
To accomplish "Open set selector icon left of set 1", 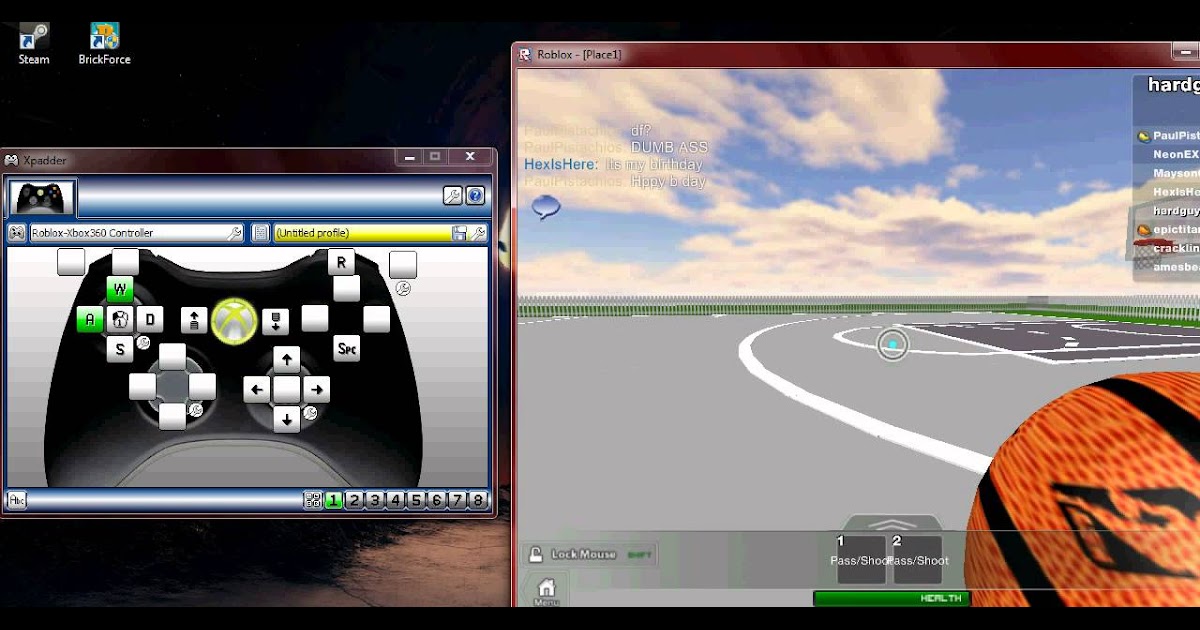I will click(313, 501).
